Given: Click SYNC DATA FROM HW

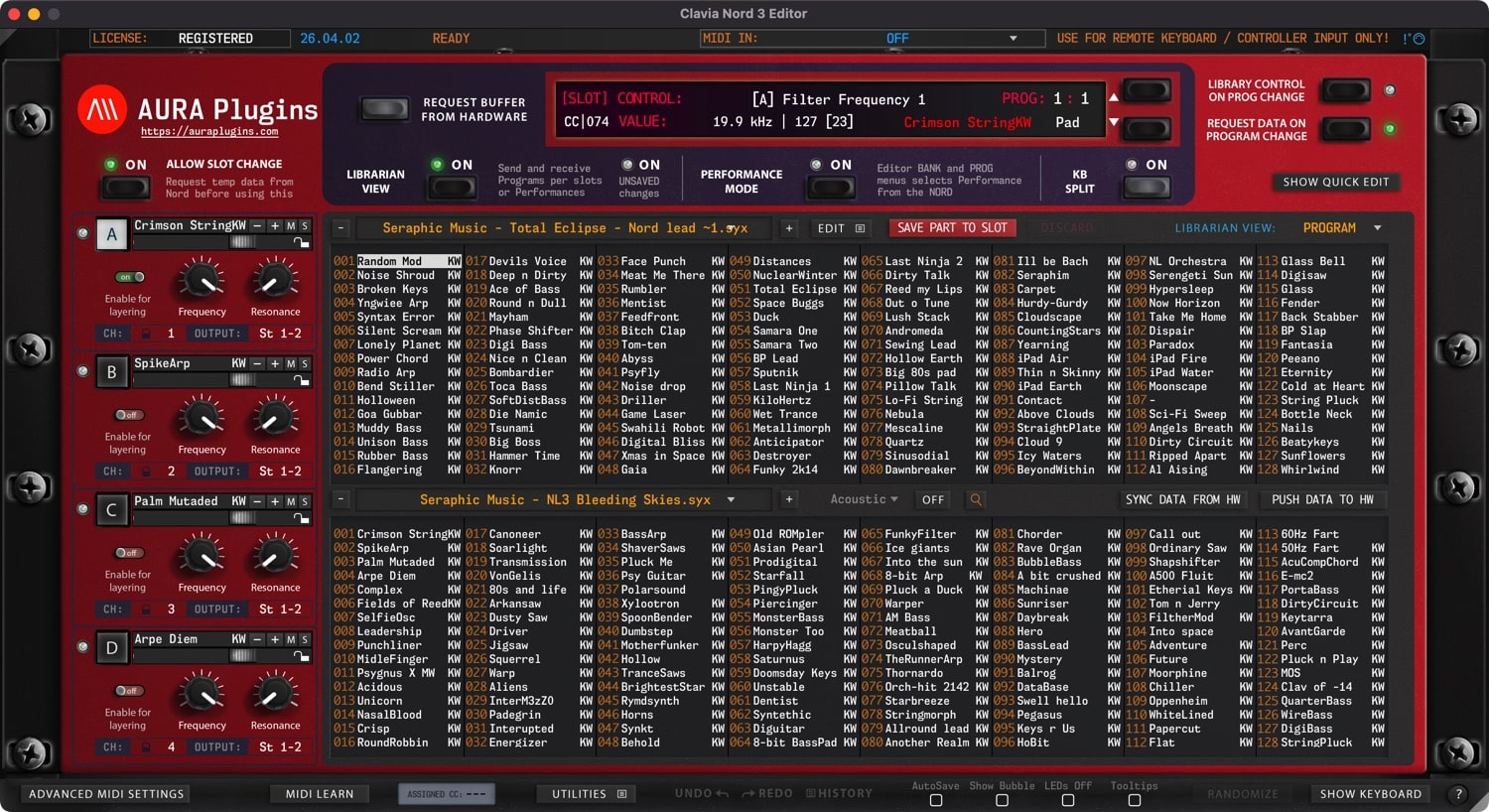Looking at the screenshot, I should pos(1183,499).
